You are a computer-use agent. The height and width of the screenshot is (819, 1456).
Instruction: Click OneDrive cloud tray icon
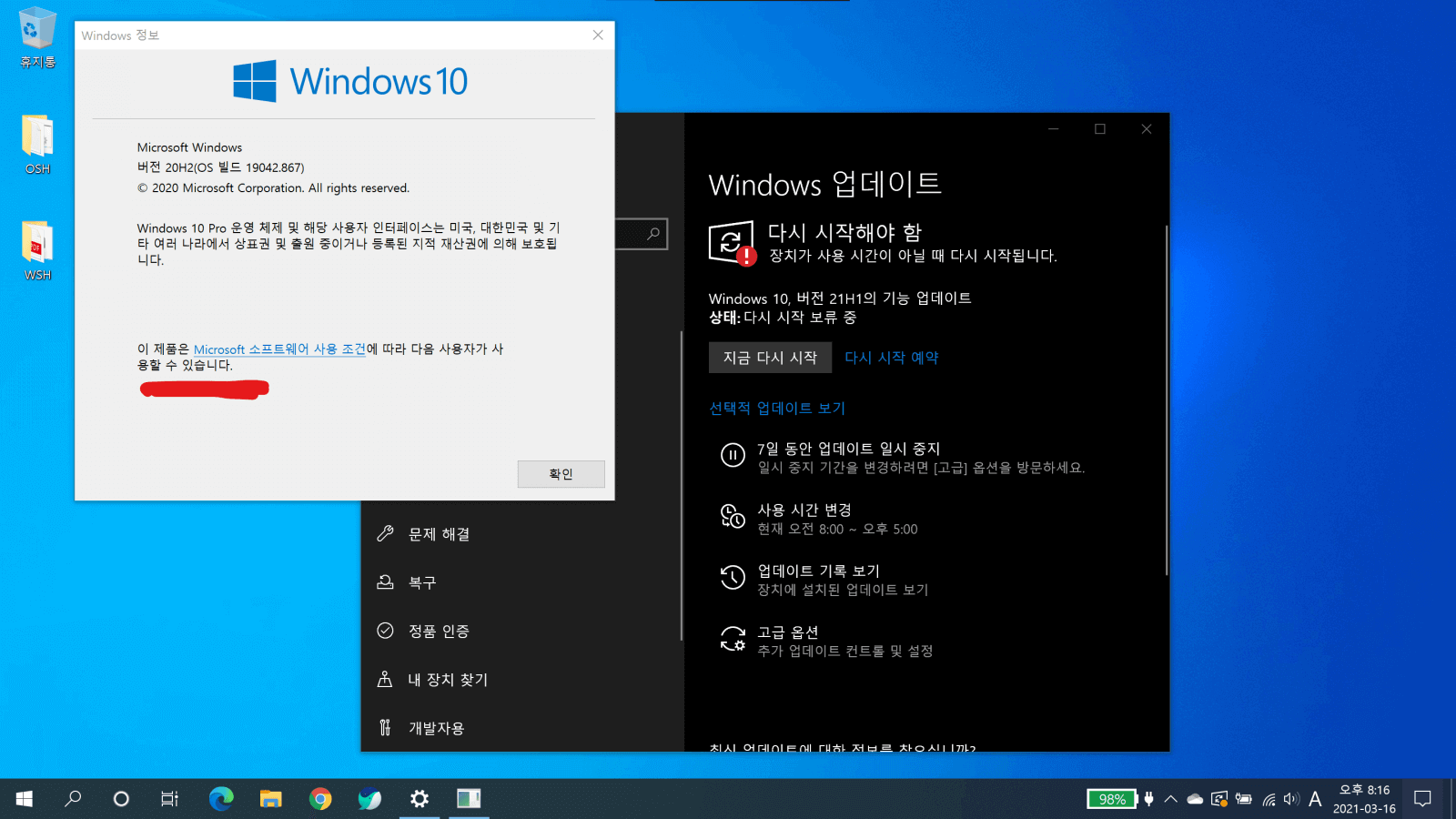point(1195,799)
